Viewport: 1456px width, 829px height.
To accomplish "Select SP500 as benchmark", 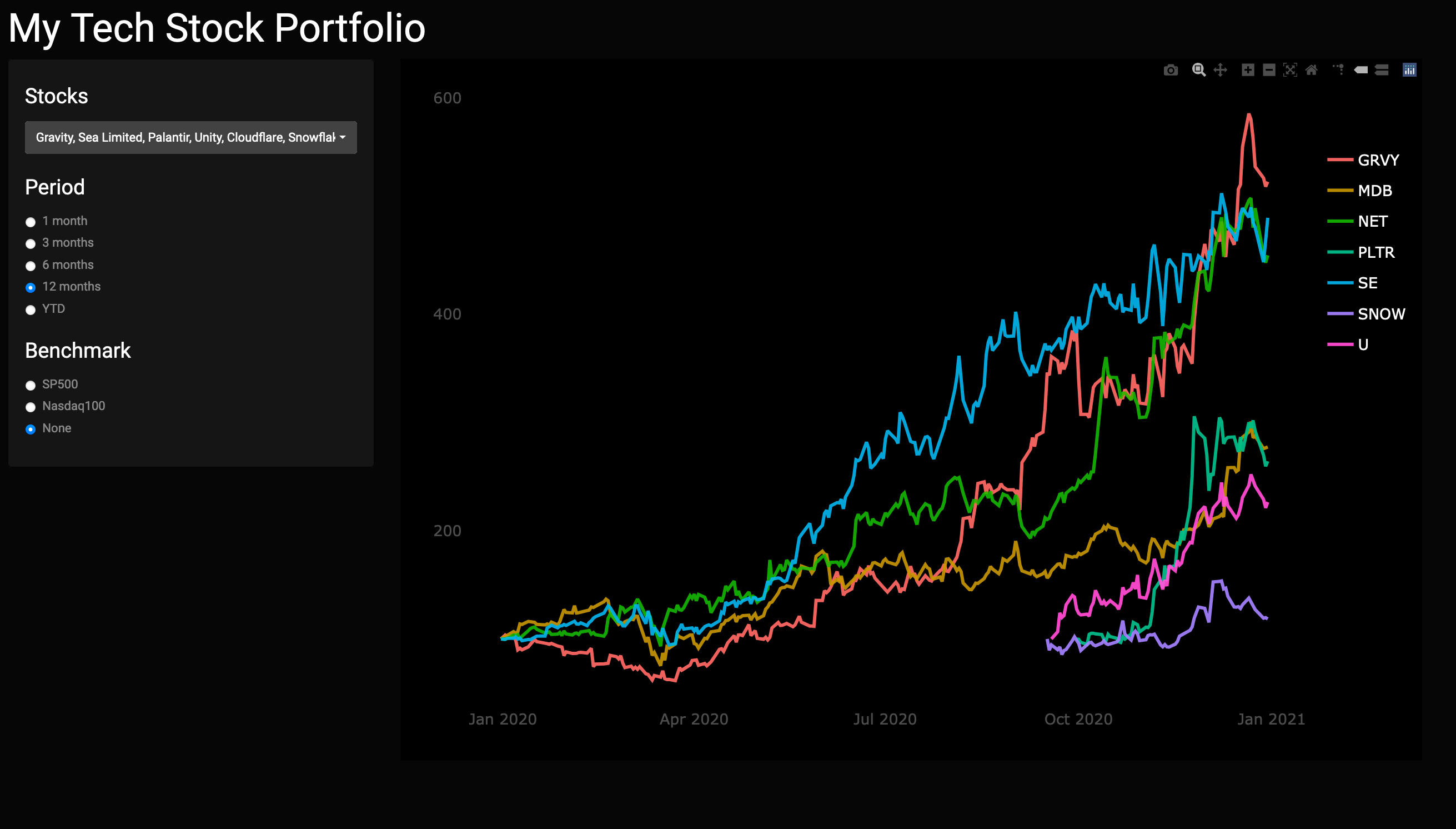I will (31, 386).
